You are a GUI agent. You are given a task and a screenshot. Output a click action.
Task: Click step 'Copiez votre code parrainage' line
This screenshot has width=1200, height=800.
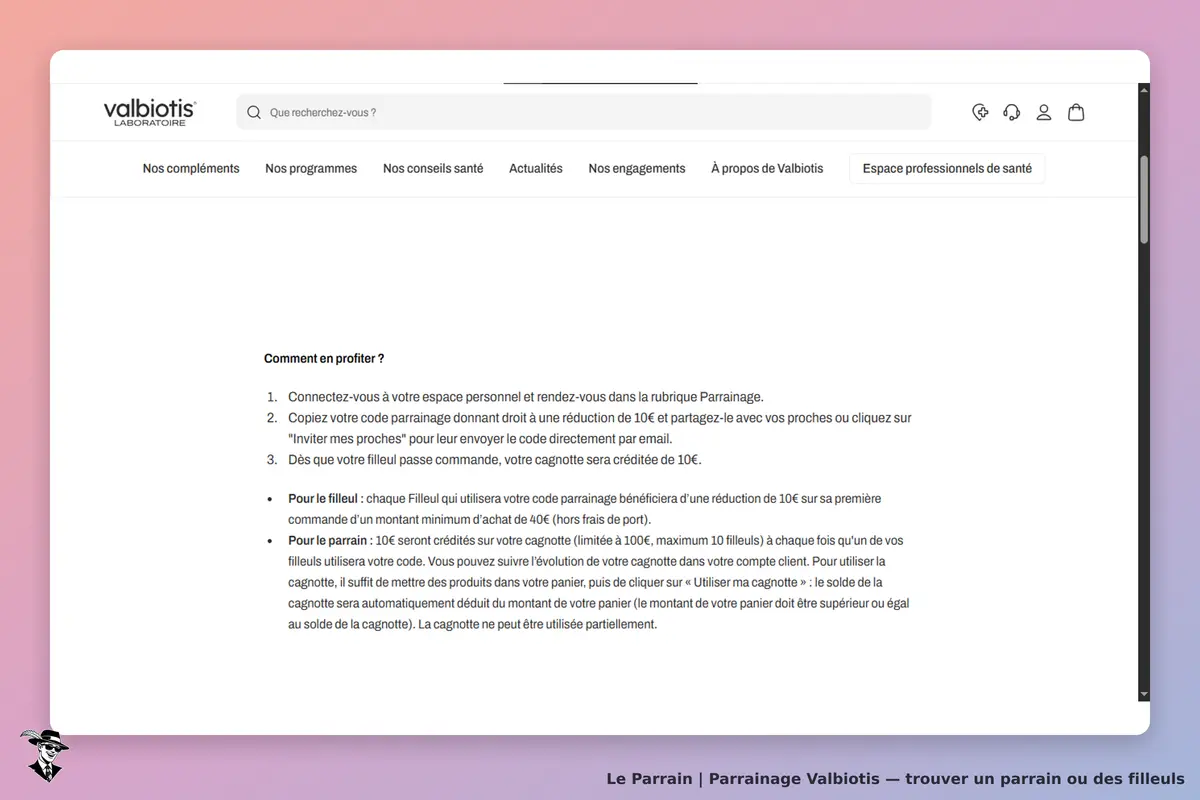coord(600,418)
